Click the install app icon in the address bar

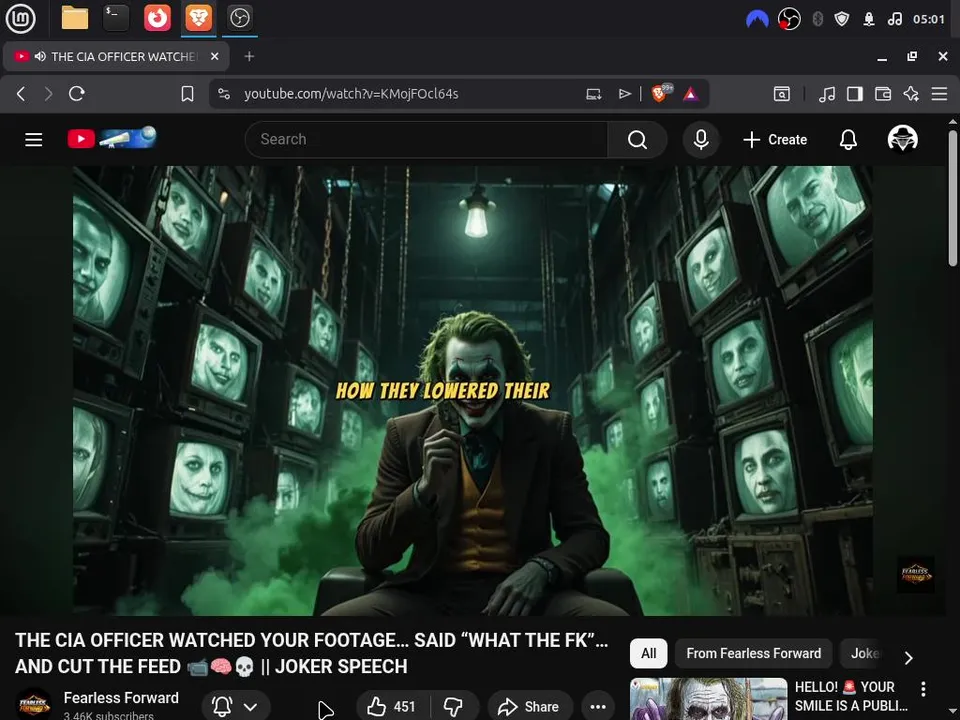593,94
